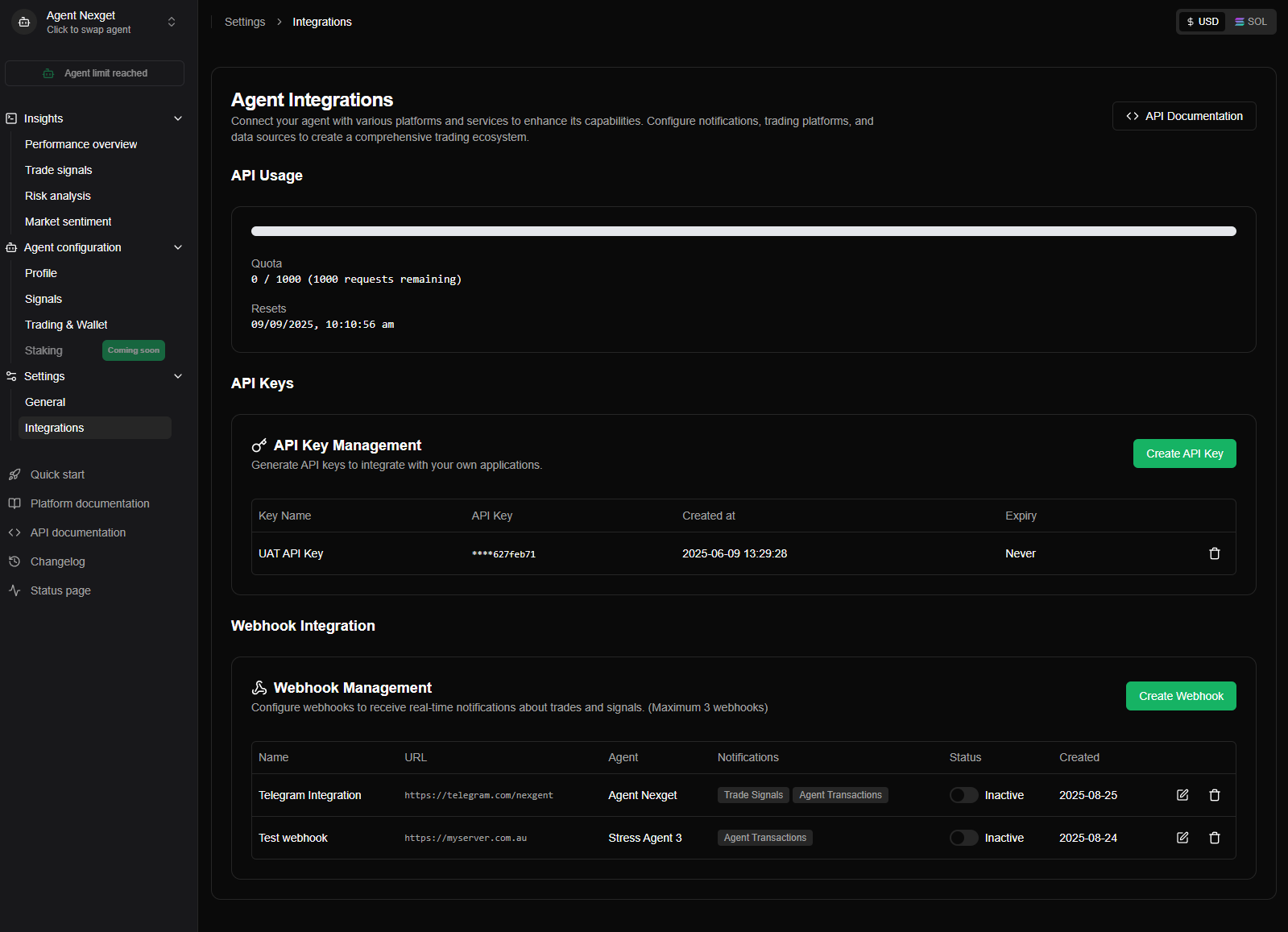This screenshot has height=932, width=1288.
Task: Open Performance overview page
Action: 81,144
